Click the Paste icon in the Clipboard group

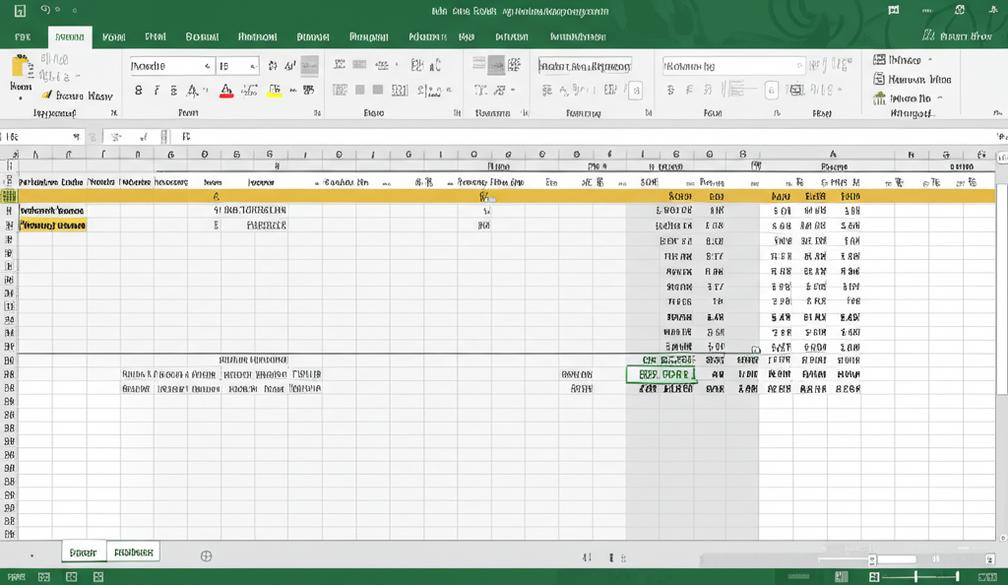point(20,70)
